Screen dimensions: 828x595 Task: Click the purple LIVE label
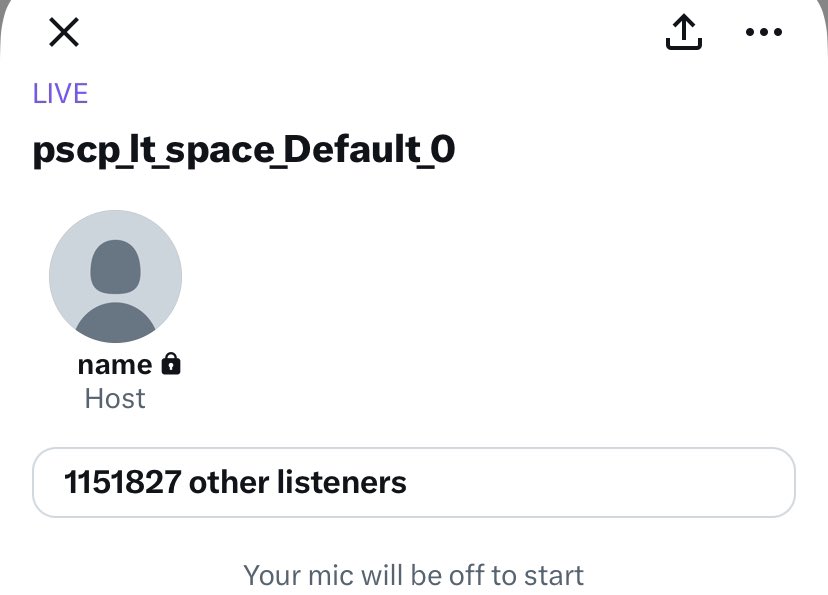(x=61, y=94)
